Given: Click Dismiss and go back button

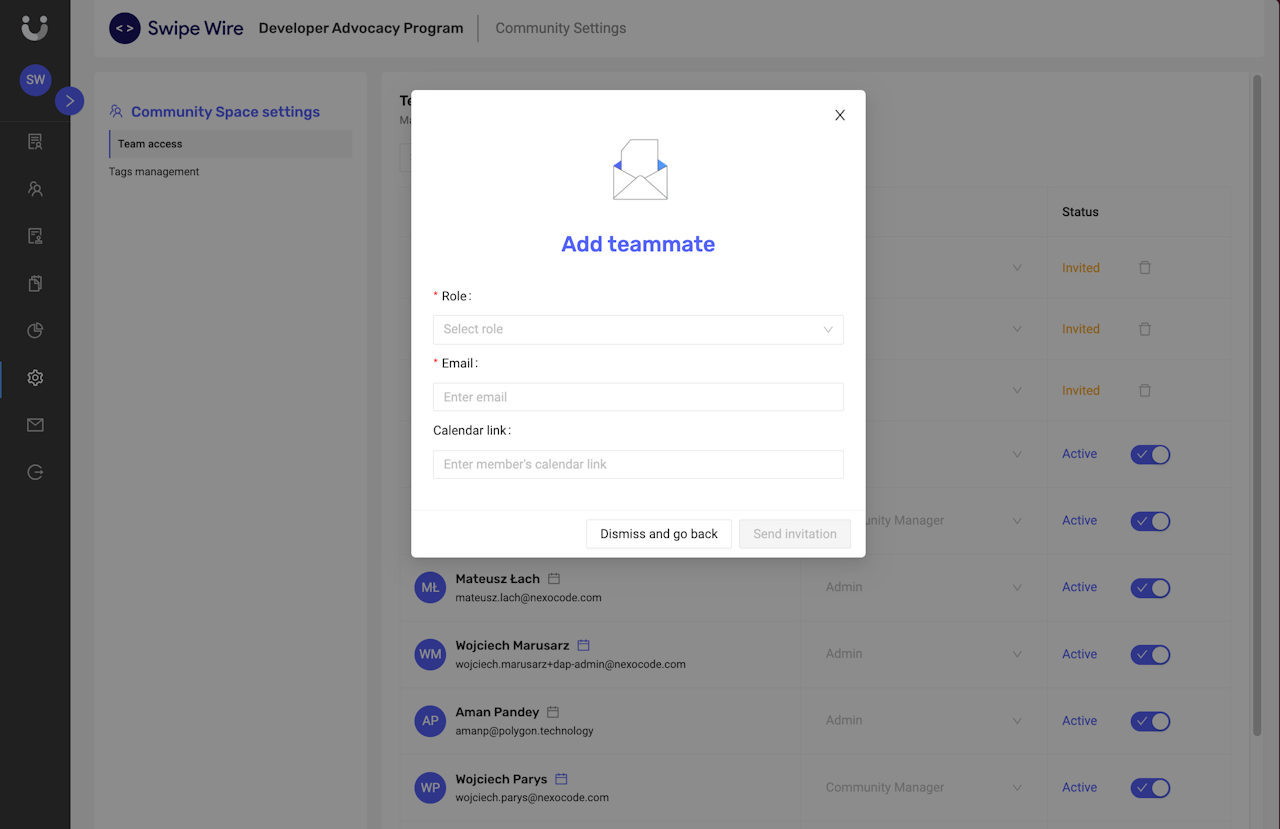Looking at the screenshot, I should pos(659,534).
